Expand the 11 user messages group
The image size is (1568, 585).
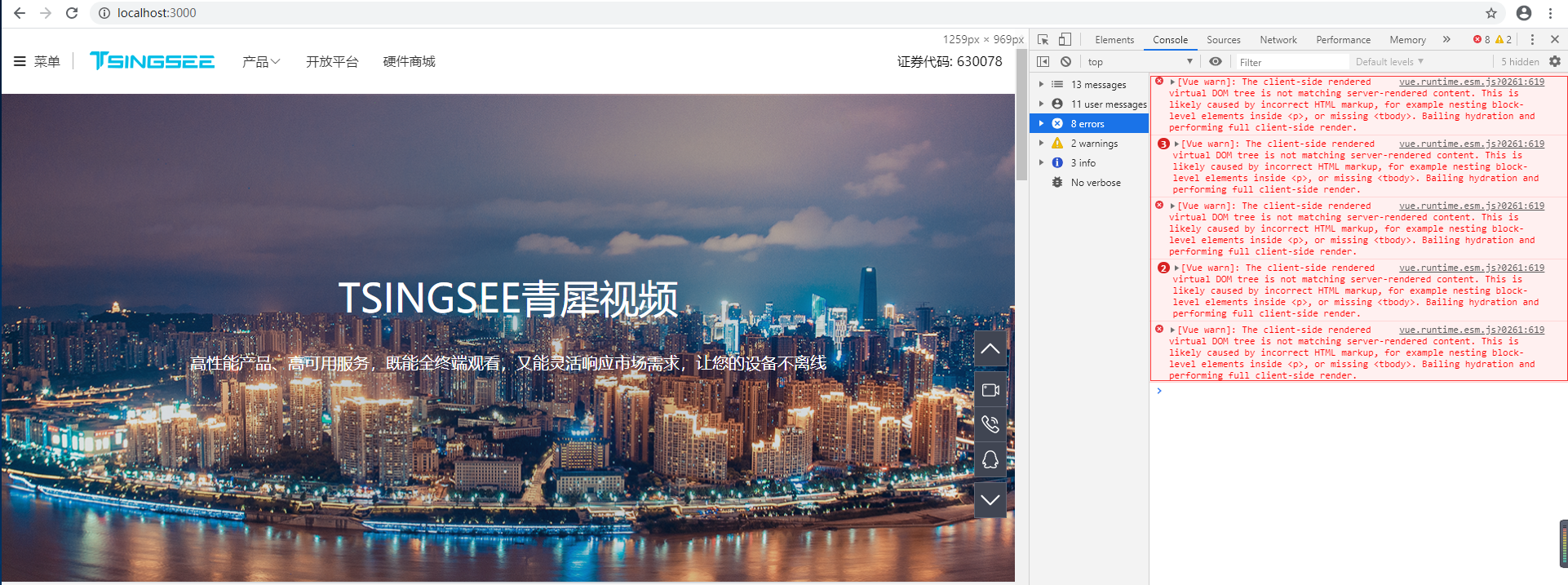click(x=1041, y=104)
